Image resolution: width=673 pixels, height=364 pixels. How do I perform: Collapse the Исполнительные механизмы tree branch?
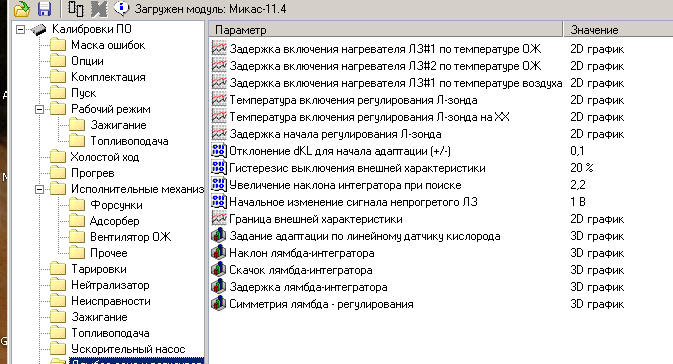[39, 189]
